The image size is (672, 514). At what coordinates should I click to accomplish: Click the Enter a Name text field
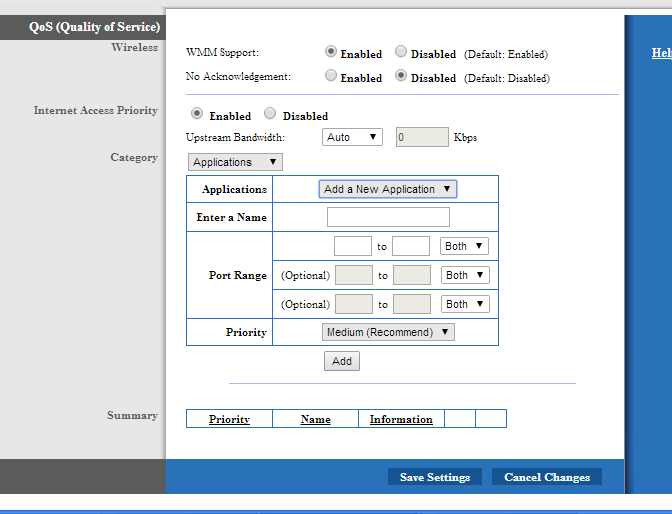point(388,217)
